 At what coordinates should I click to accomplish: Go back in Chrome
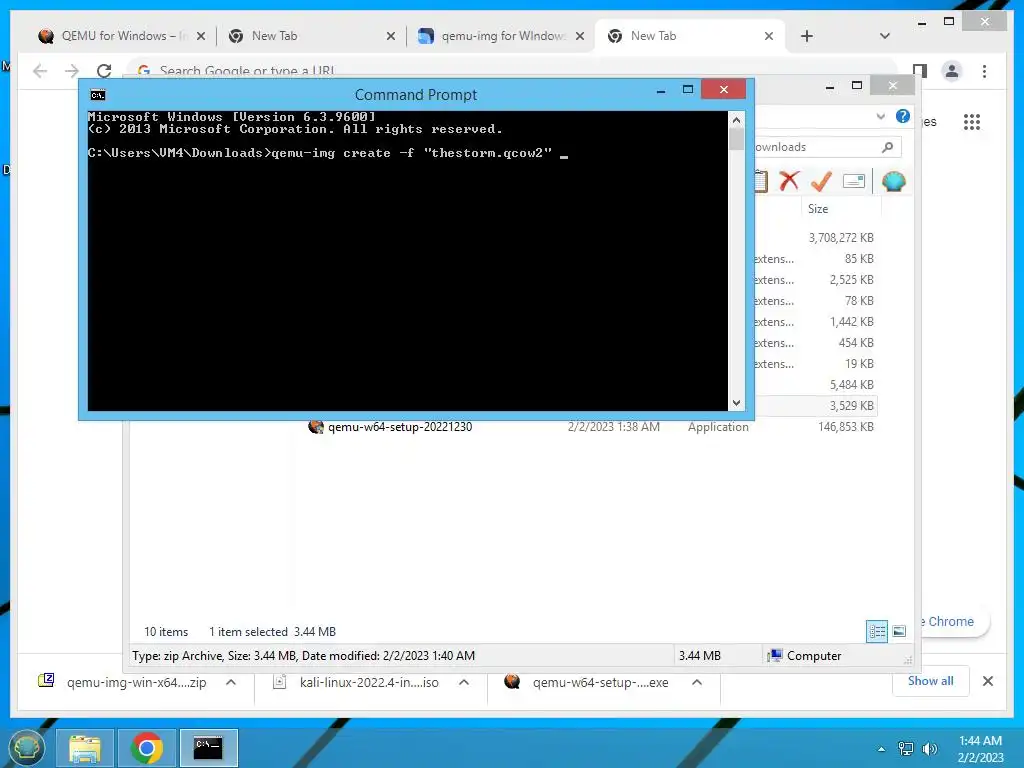[x=40, y=71]
